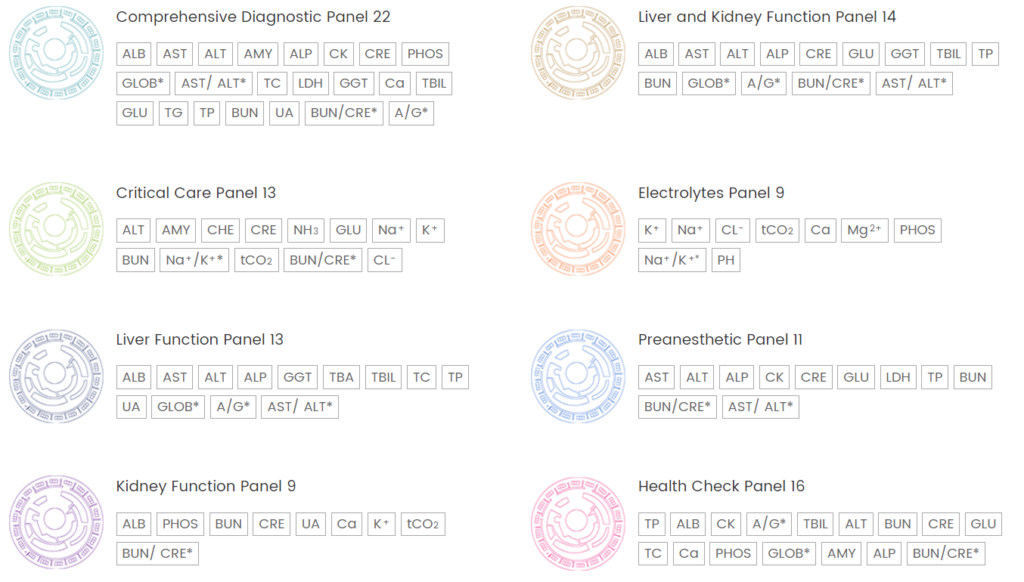This screenshot has height=582, width=1024.
Task: Click the TBA tag in Liver Function Panel
Action: 341,377
